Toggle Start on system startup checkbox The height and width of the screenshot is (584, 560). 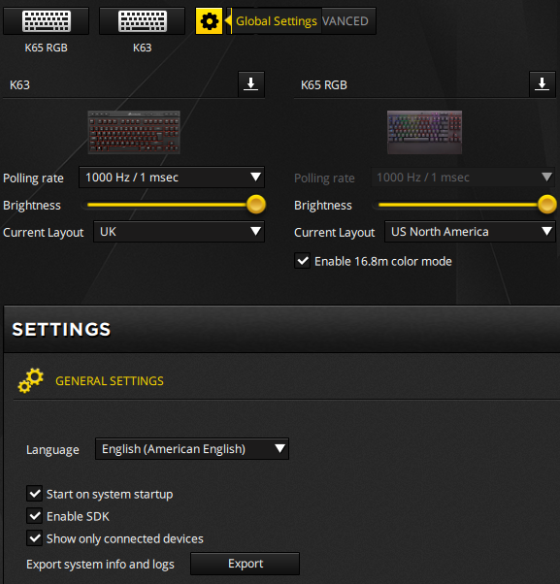click(x=35, y=494)
